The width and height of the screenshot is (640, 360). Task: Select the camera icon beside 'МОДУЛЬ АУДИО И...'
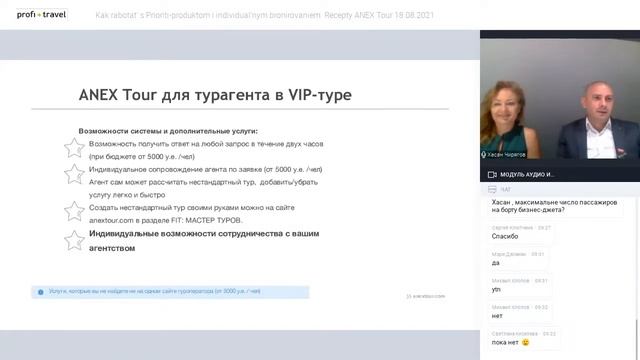click(492, 175)
